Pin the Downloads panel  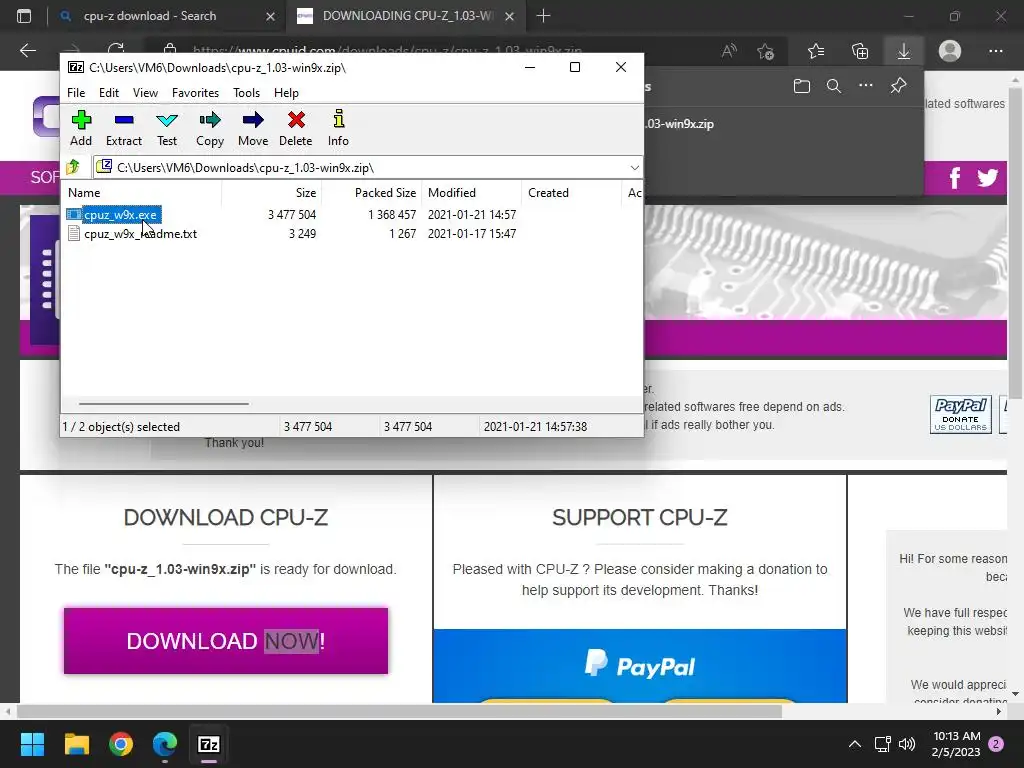click(x=899, y=86)
